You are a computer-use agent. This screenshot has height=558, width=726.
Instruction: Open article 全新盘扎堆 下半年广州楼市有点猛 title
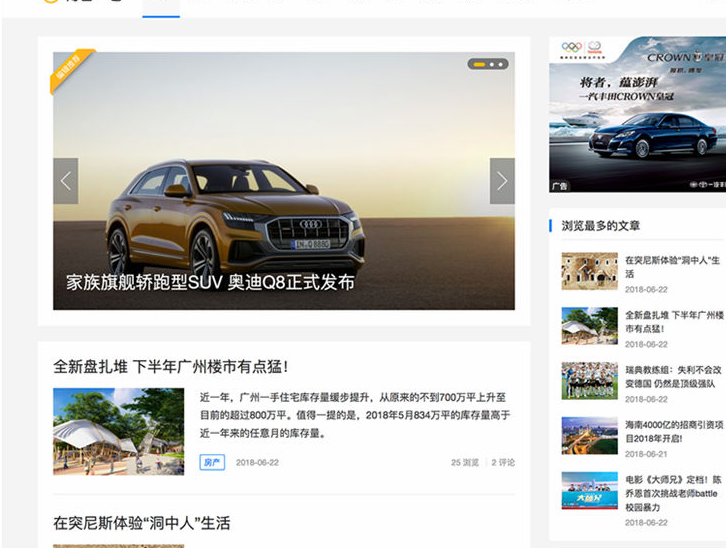click(171, 367)
